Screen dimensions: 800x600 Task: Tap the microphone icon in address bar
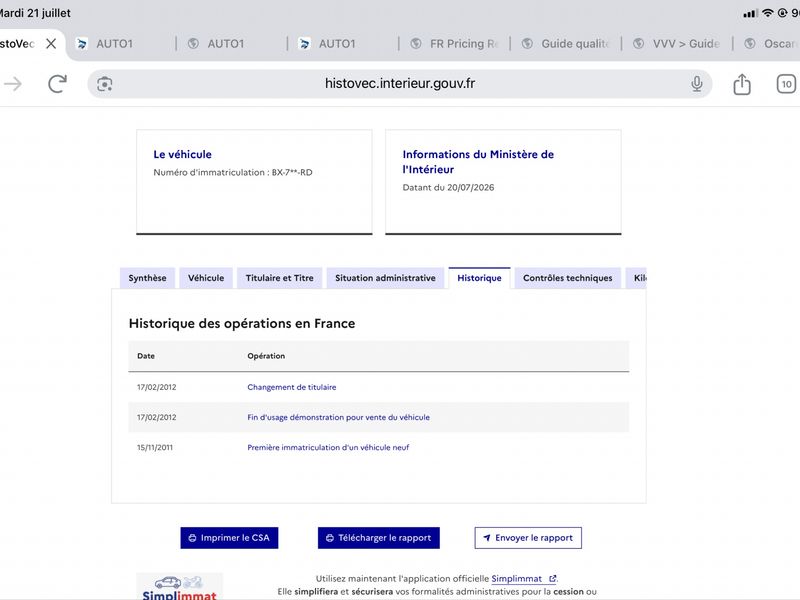pos(696,84)
